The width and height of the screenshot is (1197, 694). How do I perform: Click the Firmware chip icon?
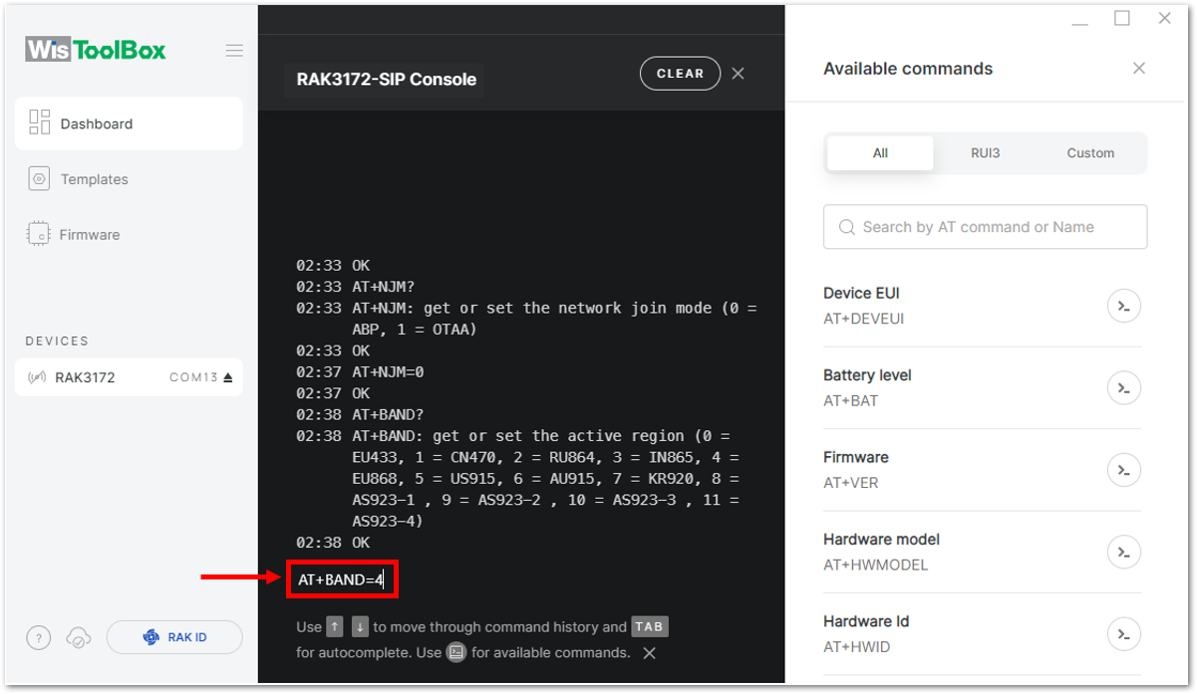click(38, 234)
